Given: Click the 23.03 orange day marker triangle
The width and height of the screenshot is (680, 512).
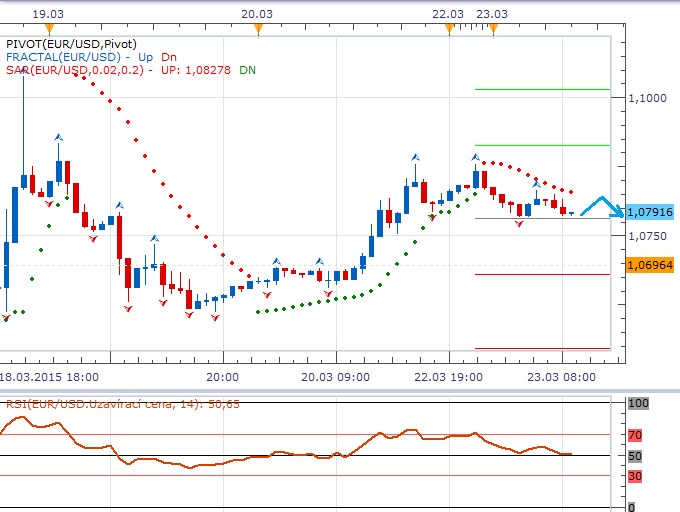Looking at the screenshot, I should (x=492, y=29).
